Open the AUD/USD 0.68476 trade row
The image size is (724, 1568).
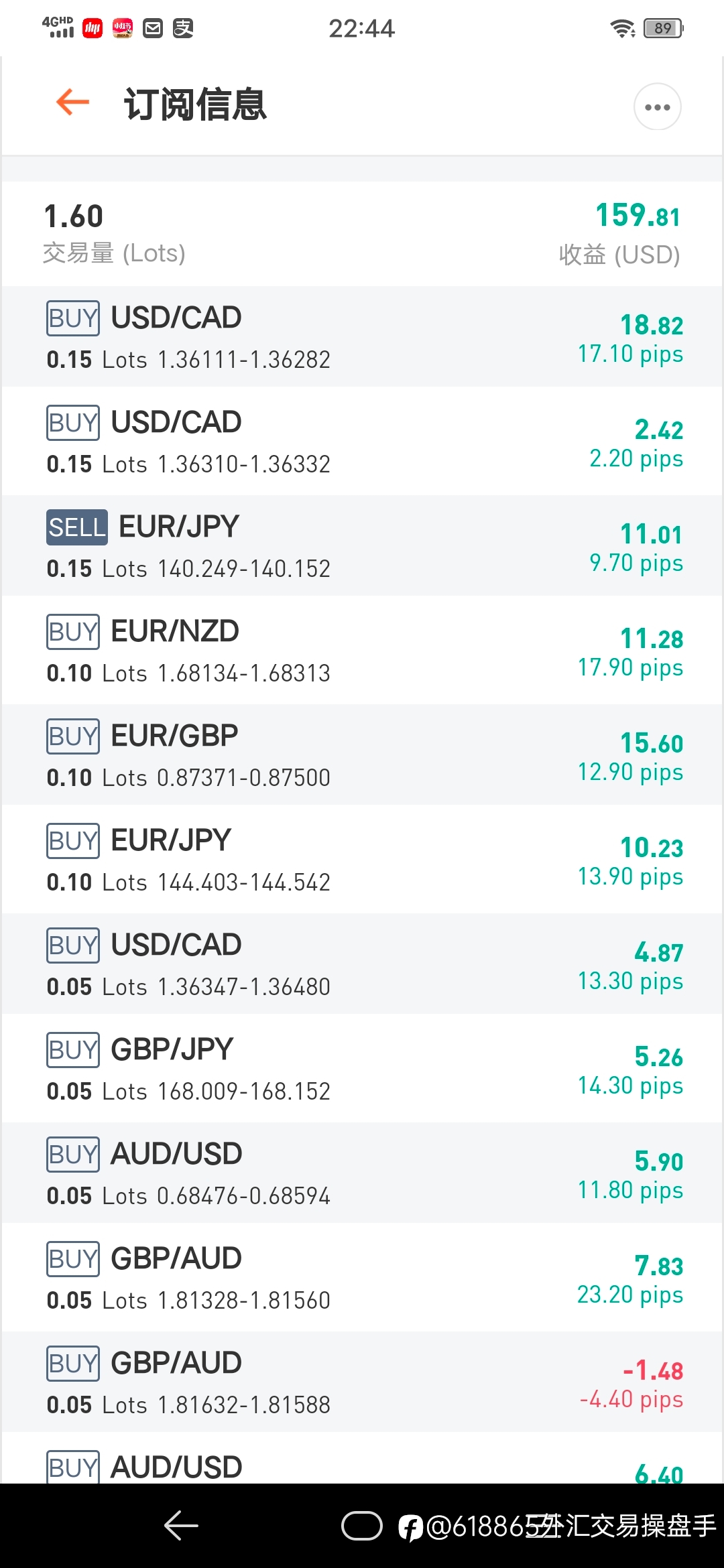point(362,1173)
